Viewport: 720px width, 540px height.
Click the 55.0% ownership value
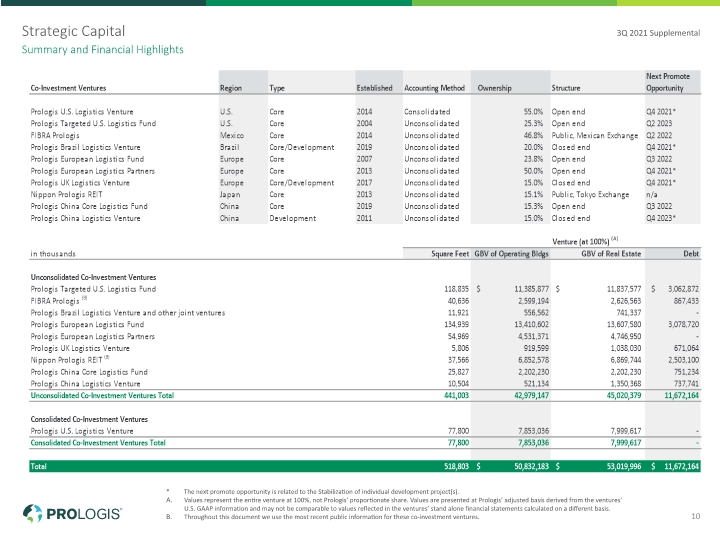coord(533,112)
